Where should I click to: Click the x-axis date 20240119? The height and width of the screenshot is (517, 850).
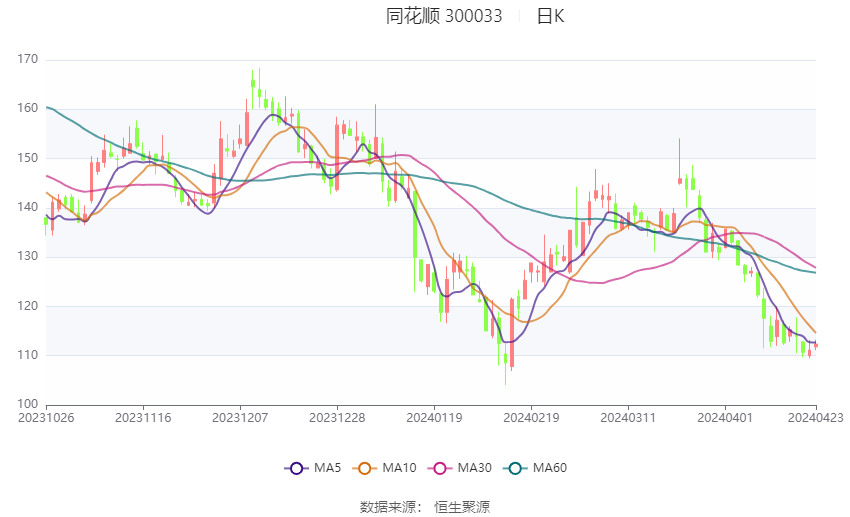(x=434, y=418)
